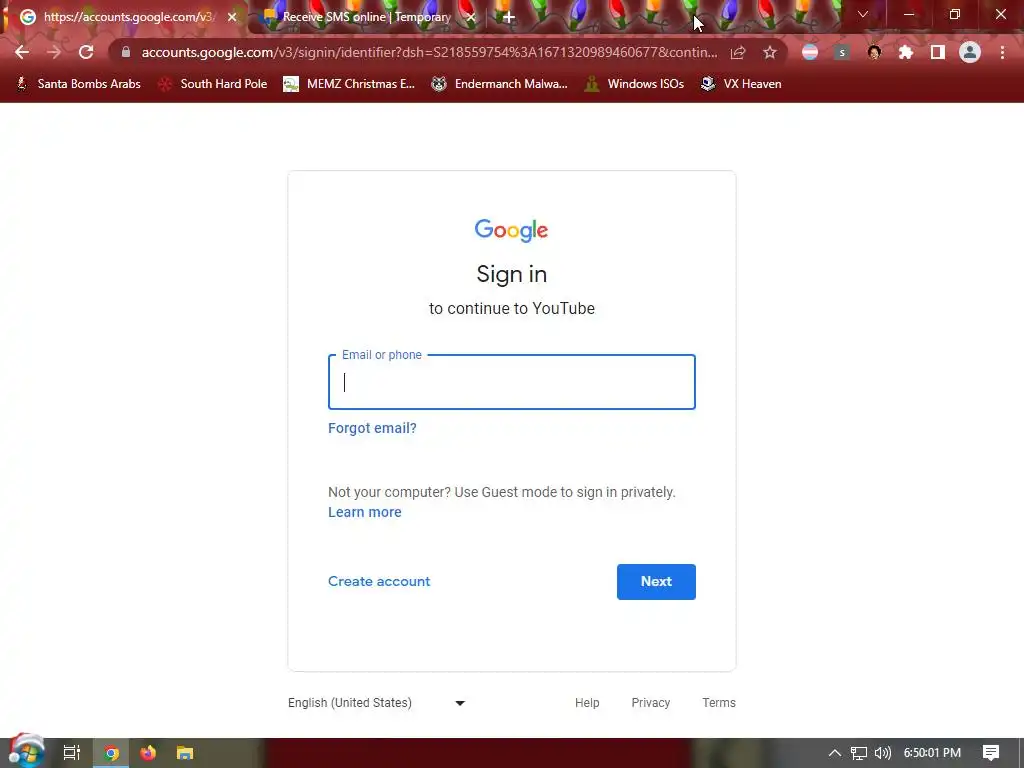
Task: Open the VX Heaven bookmark
Action: coord(741,84)
